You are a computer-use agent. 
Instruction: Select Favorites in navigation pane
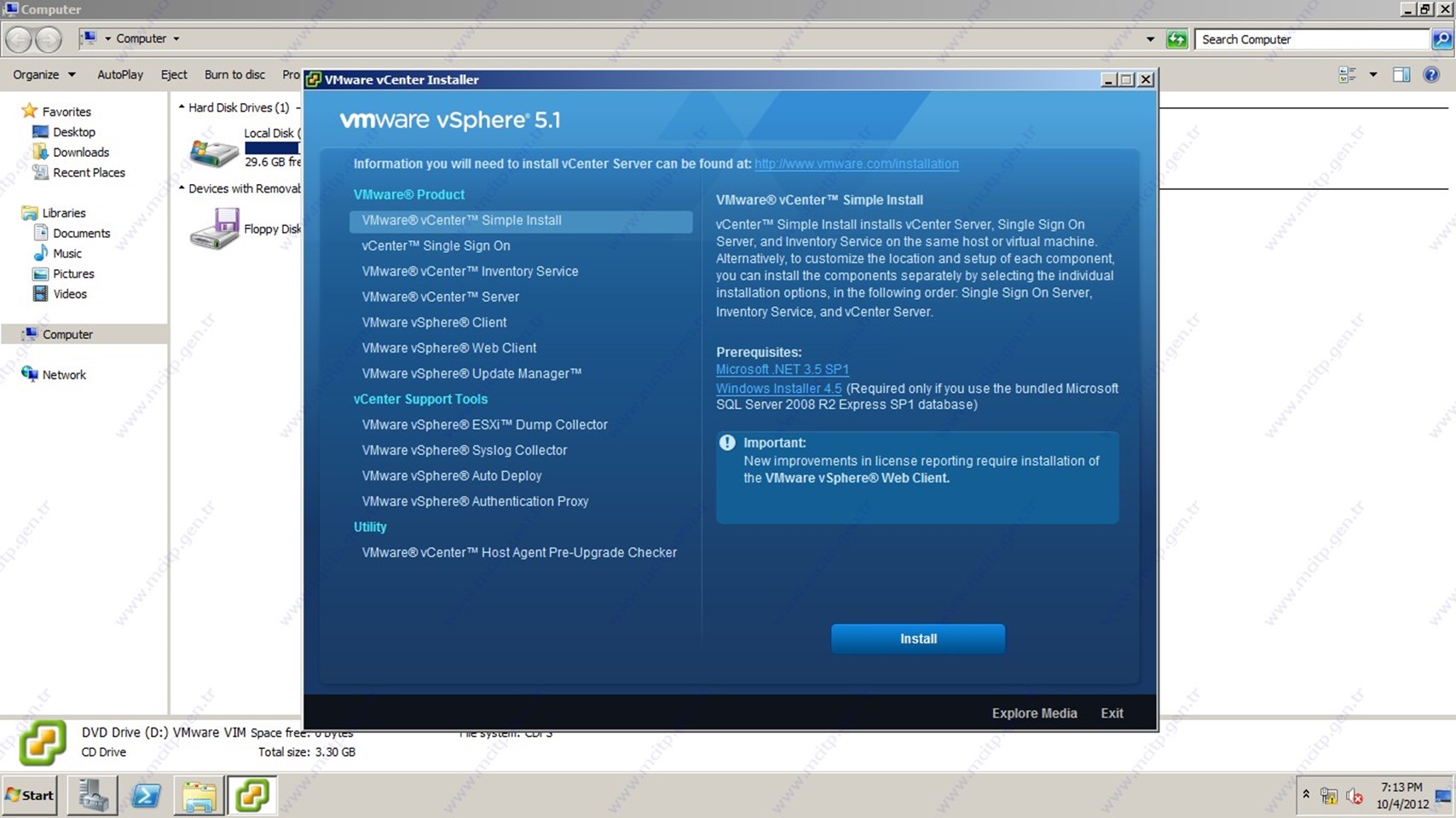click(x=57, y=112)
